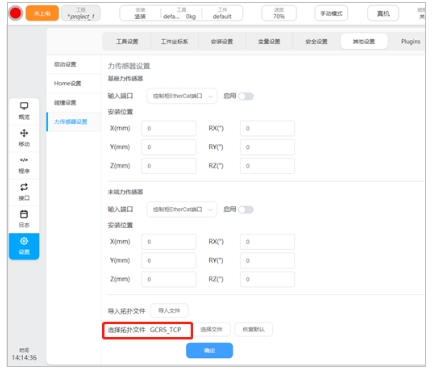Screen dimensions: 441x373
Task: Open the 接口 interface sidebar page
Action: (24, 192)
